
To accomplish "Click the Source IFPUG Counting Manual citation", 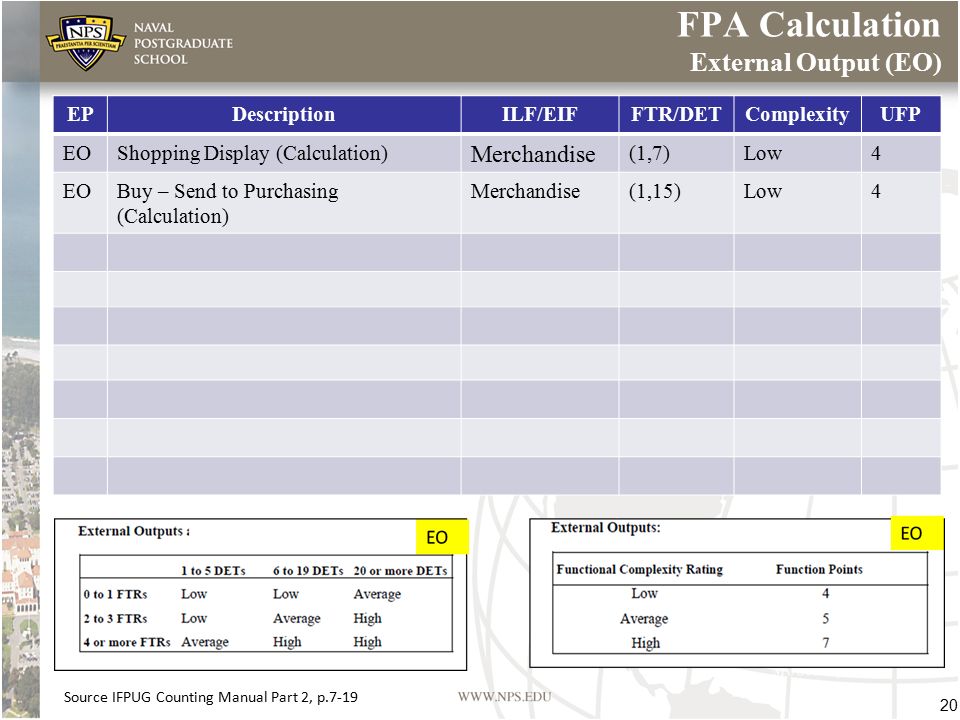I will pyautogui.click(x=211, y=697).
